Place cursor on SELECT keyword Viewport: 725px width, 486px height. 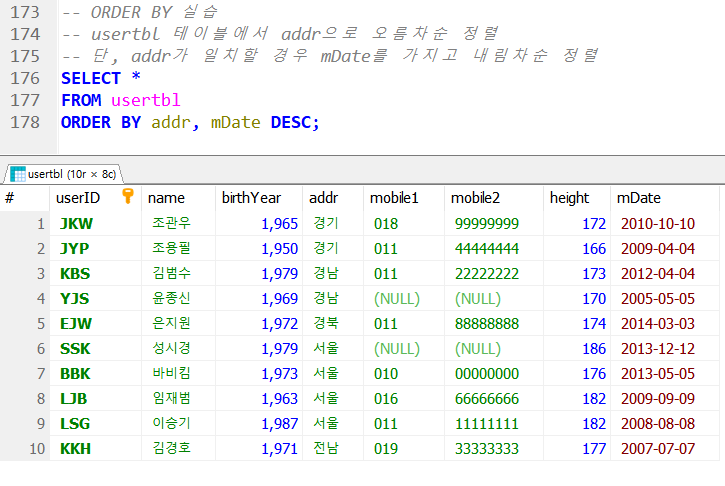91,78
